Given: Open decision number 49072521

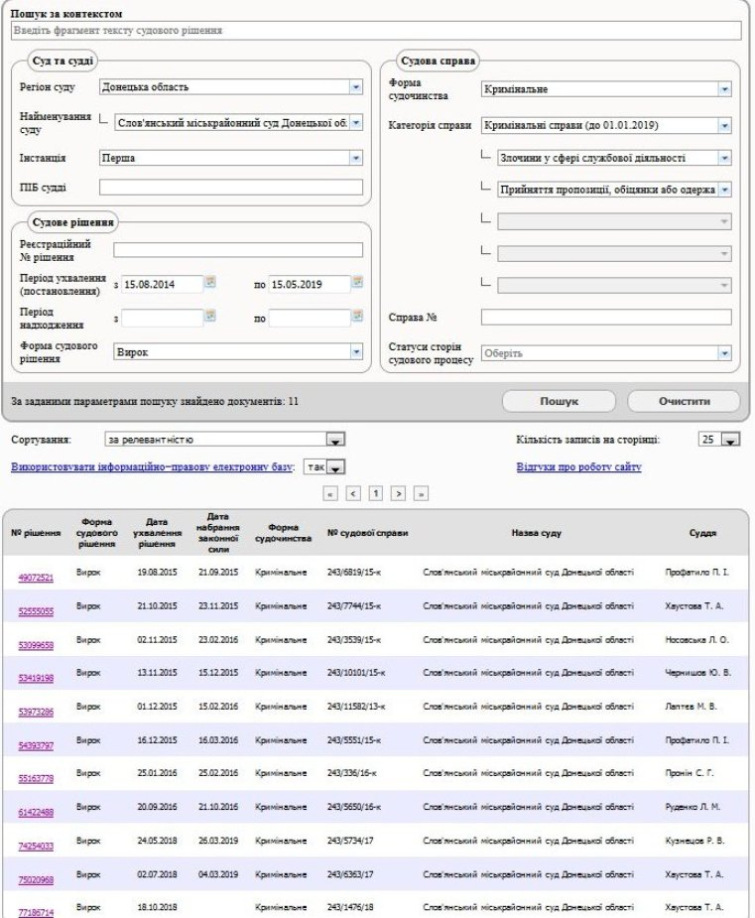Looking at the screenshot, I should (x=33, y=577).
